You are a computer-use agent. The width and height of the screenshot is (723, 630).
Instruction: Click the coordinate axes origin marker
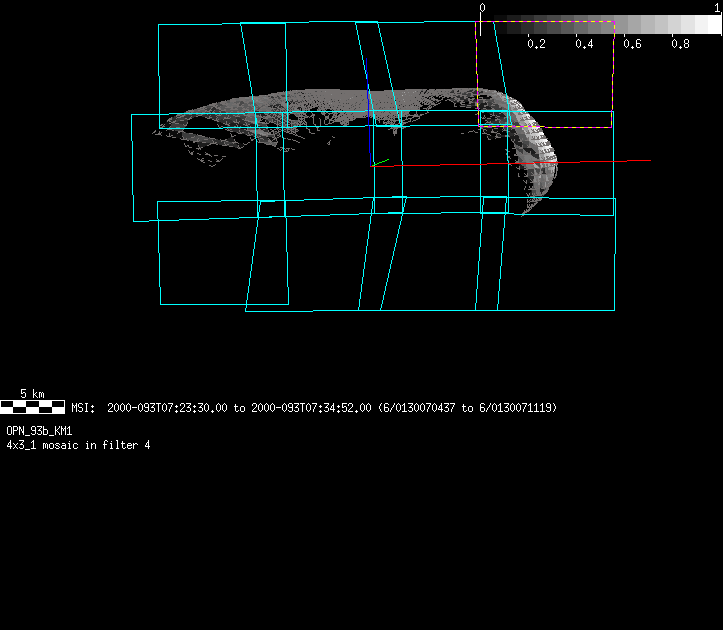click(372, 165)
